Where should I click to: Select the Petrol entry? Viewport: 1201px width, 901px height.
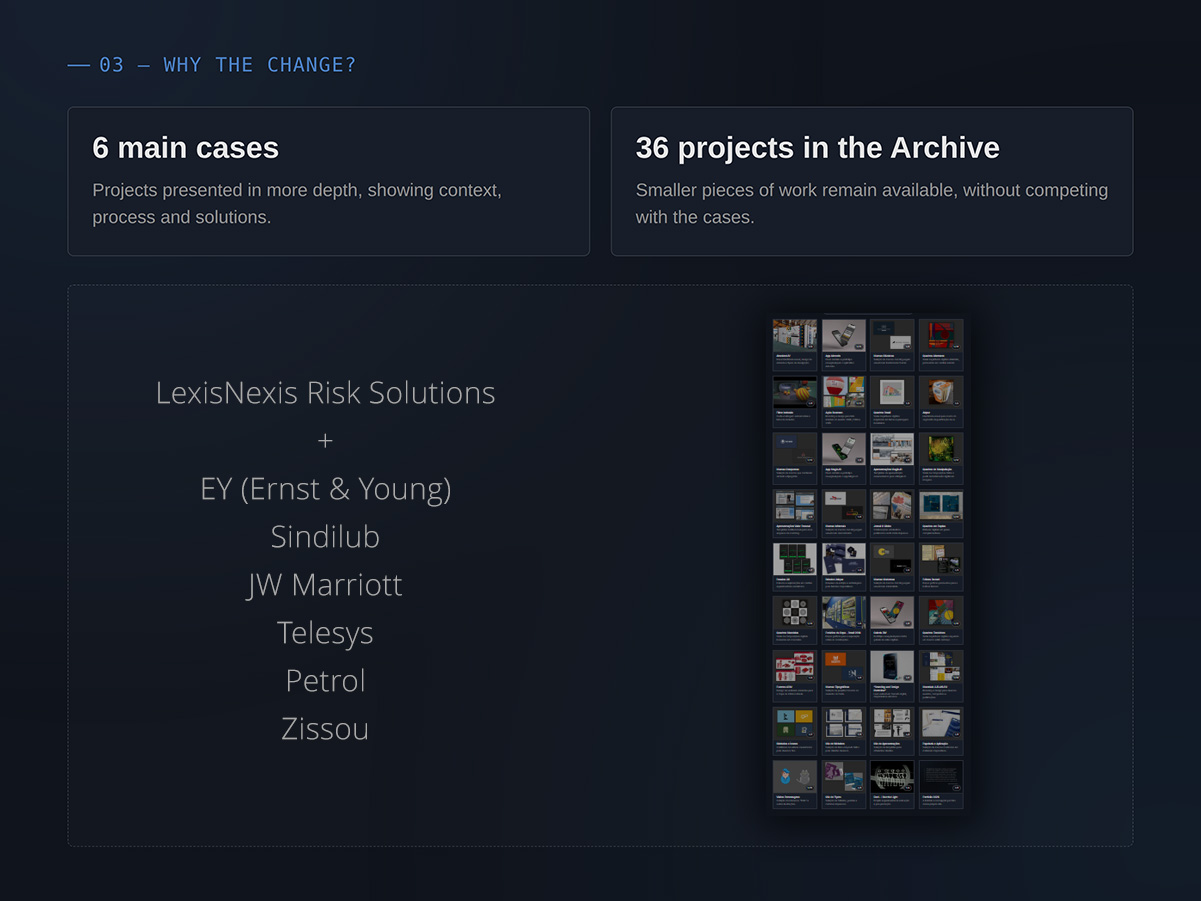325,680
